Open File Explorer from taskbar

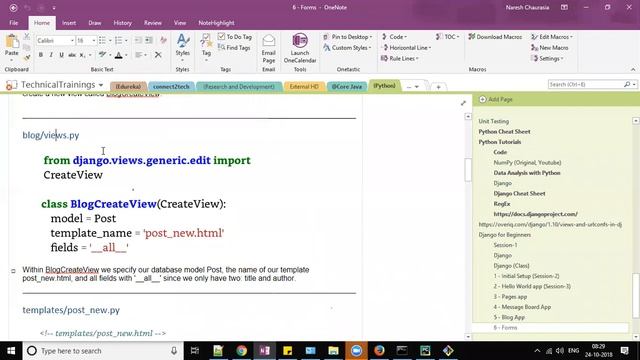333,351
